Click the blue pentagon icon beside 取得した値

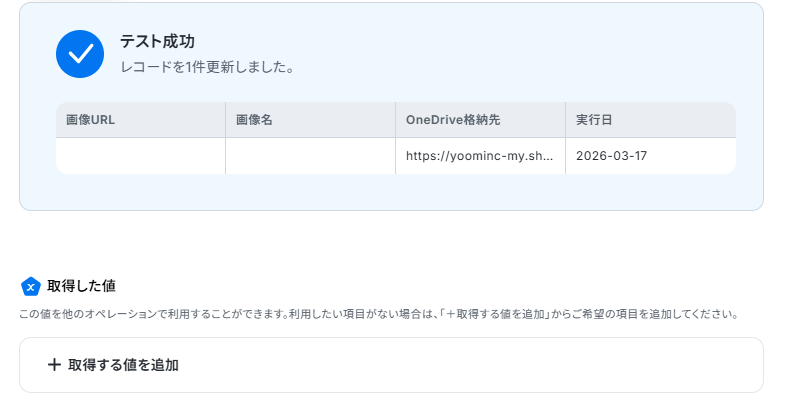pyautogui.click(x=30, y=286)
